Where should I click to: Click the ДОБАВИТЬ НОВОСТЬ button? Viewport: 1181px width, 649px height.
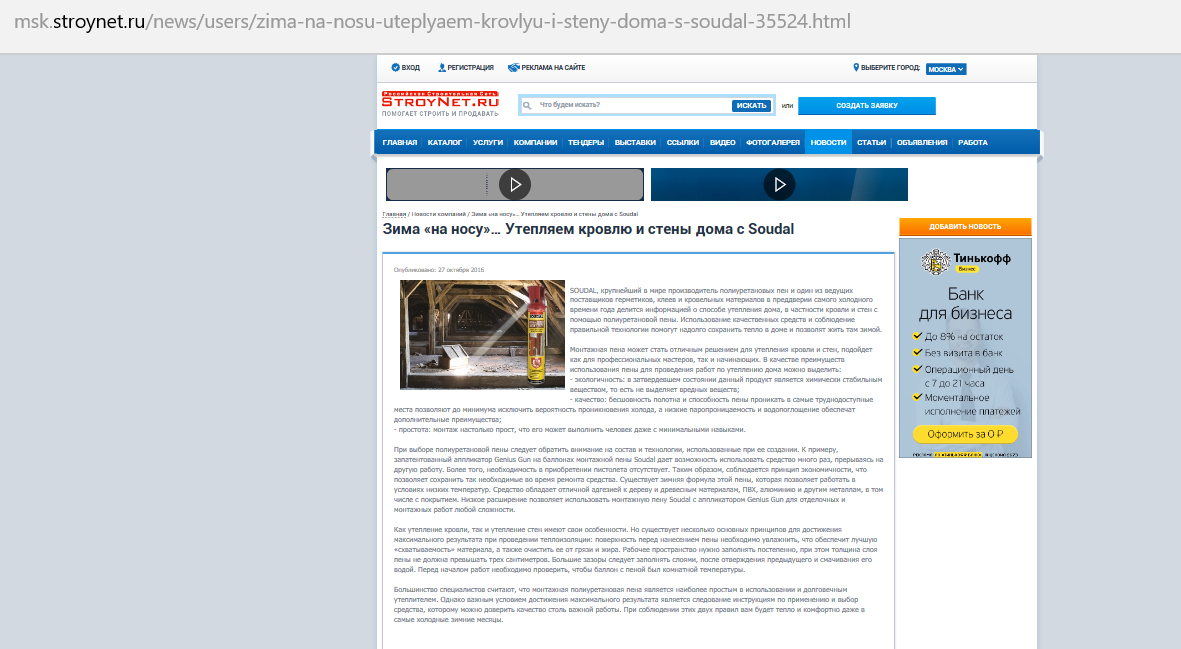tap(965, 227)
